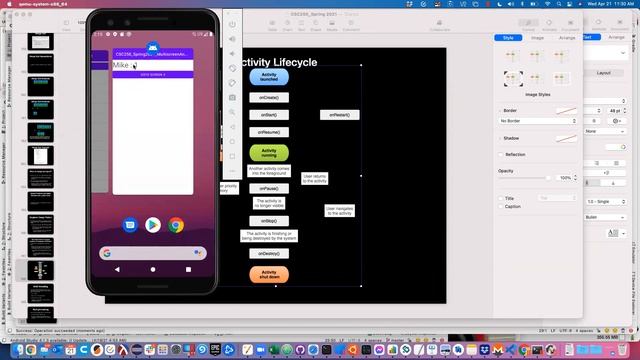Click the Layout button in back inspector

(x=604, y=73)
